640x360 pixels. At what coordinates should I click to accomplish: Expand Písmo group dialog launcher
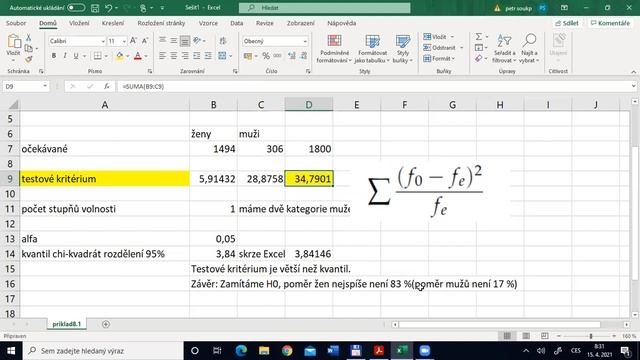(150, 71)
